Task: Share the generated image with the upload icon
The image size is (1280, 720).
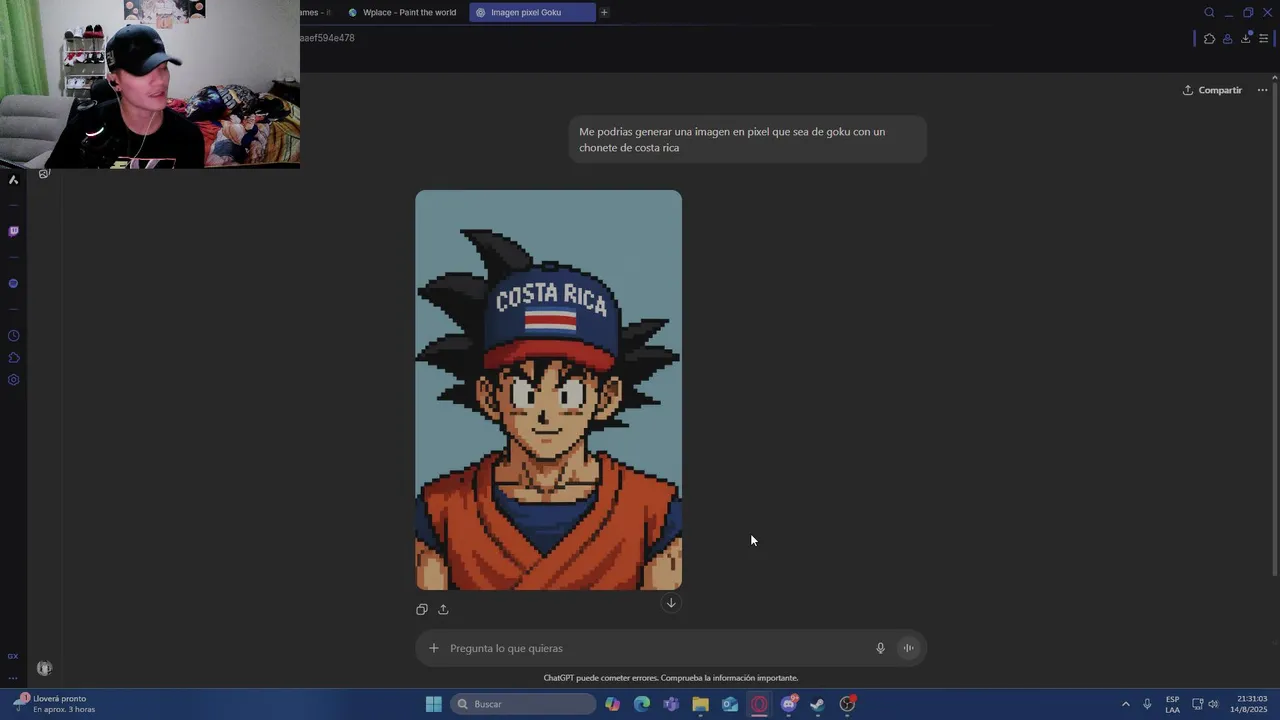Action: [443, 609]
